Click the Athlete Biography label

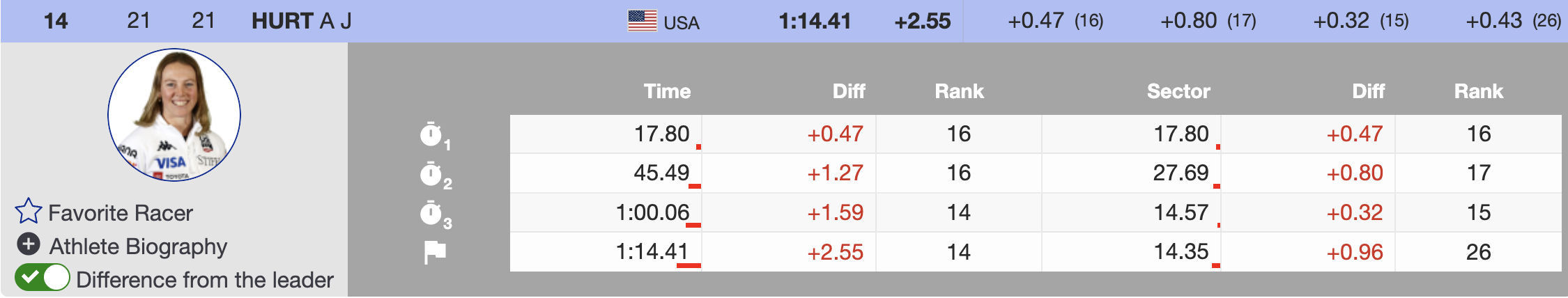138,246
